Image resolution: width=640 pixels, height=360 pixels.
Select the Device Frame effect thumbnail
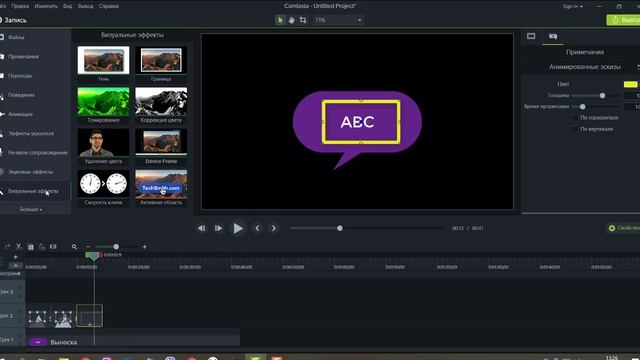tap(161, 142)
